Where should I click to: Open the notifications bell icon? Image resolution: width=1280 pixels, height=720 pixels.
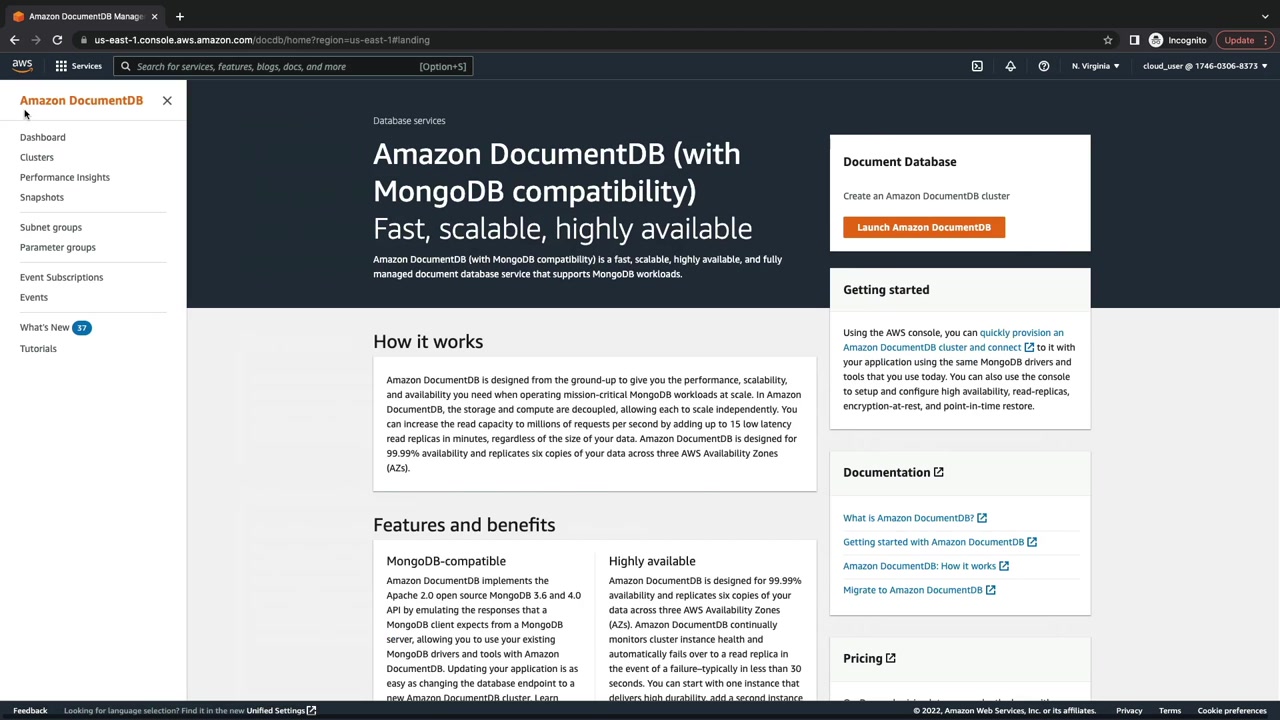[x=1010, y=66]
